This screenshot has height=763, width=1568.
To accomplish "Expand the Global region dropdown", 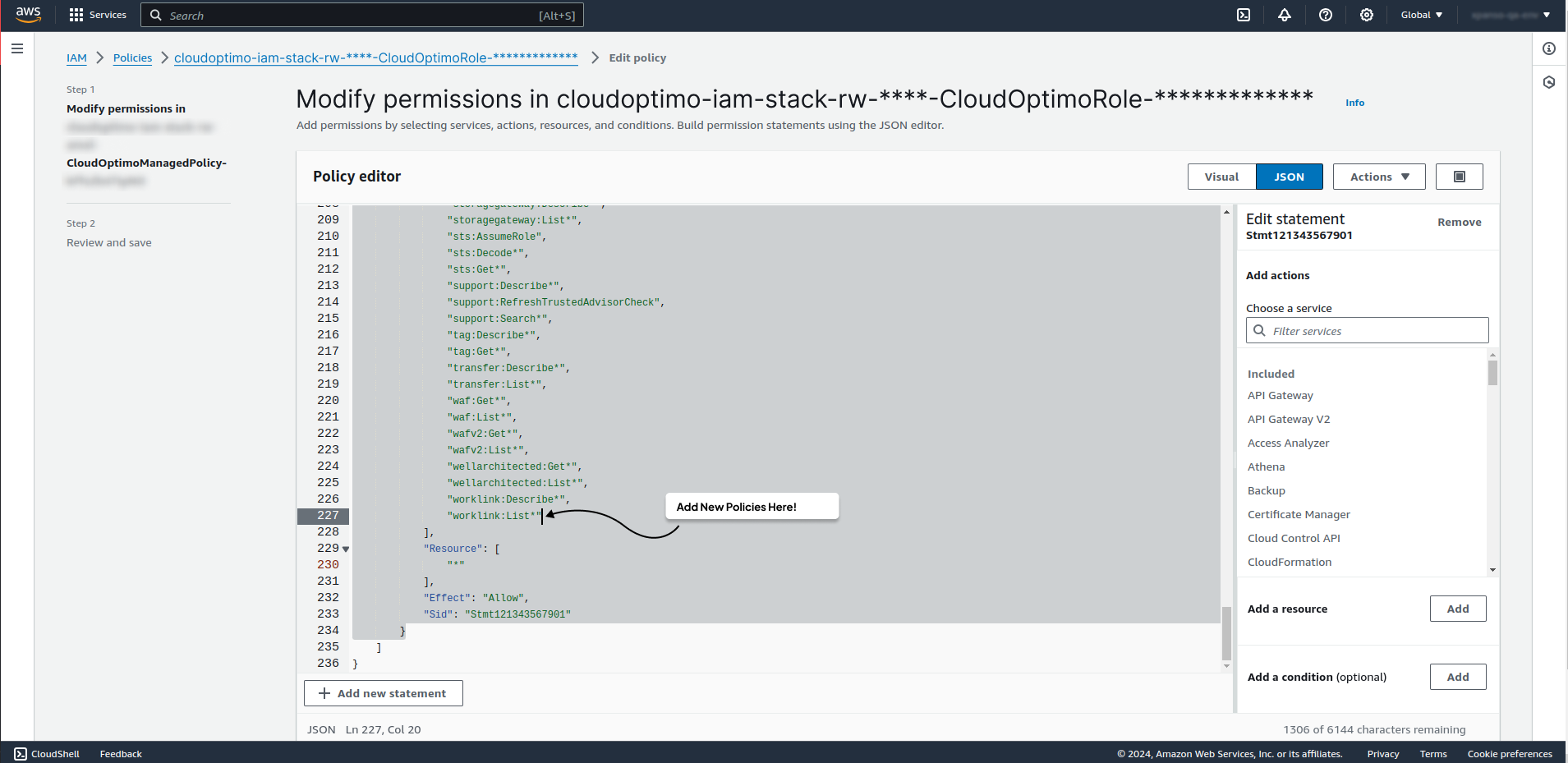I will [x=1422, y=15].
